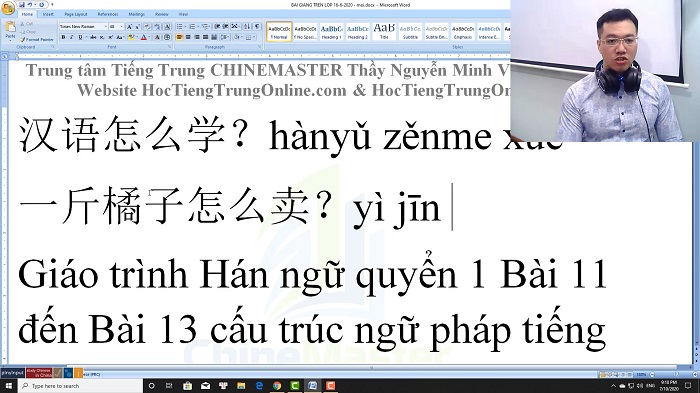Image resolution: width=700 pixels, height=393 pixels.
Task: Grow the font size
Action: click(x=129, y=27)
